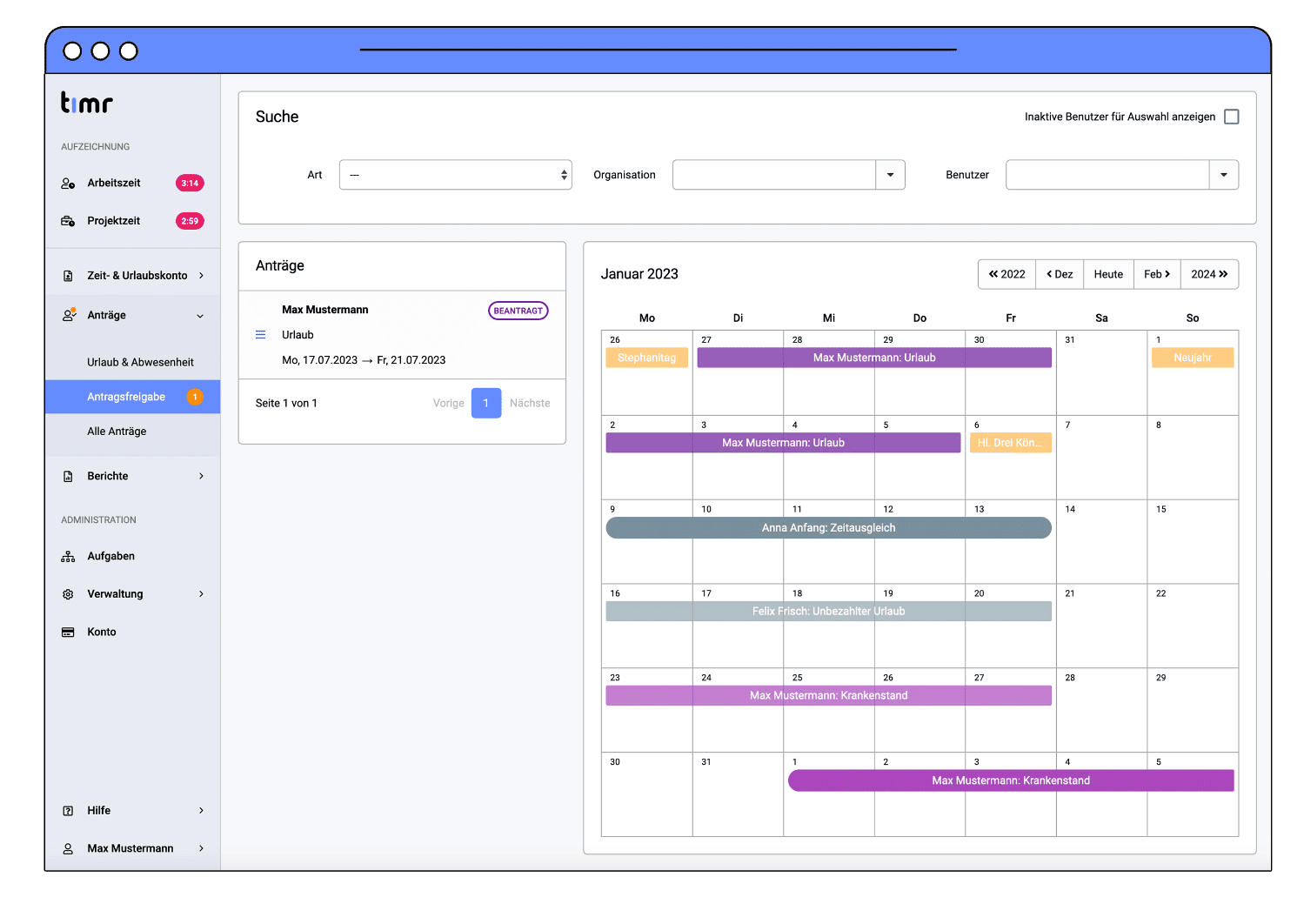
Task: Enable showing inactive users checkbox
Action: [1232, 117]
